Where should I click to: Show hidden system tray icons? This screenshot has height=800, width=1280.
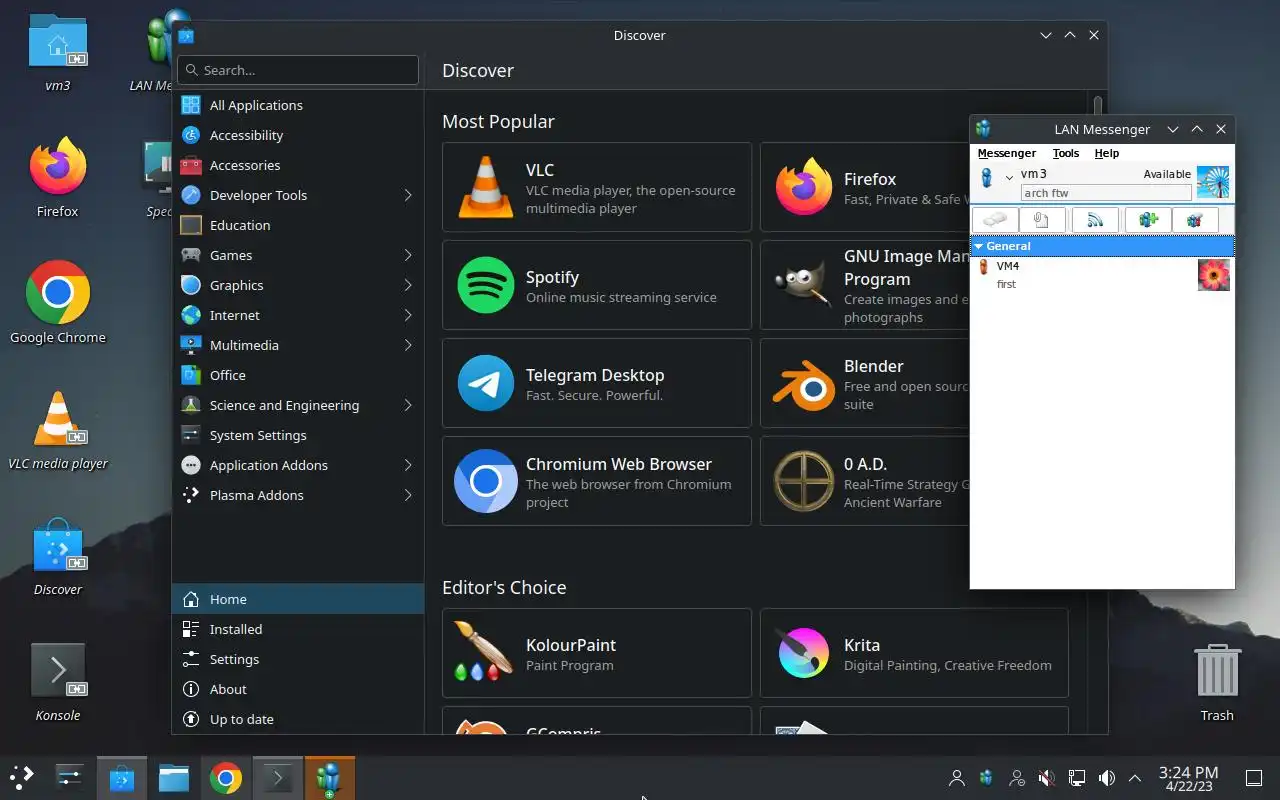[1135, 778]
